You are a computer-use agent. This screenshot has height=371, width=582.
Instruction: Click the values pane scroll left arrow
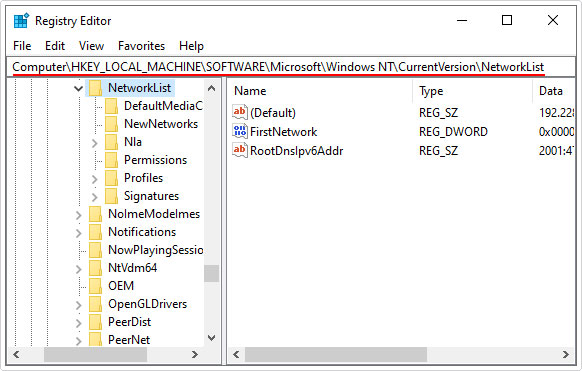236,355
